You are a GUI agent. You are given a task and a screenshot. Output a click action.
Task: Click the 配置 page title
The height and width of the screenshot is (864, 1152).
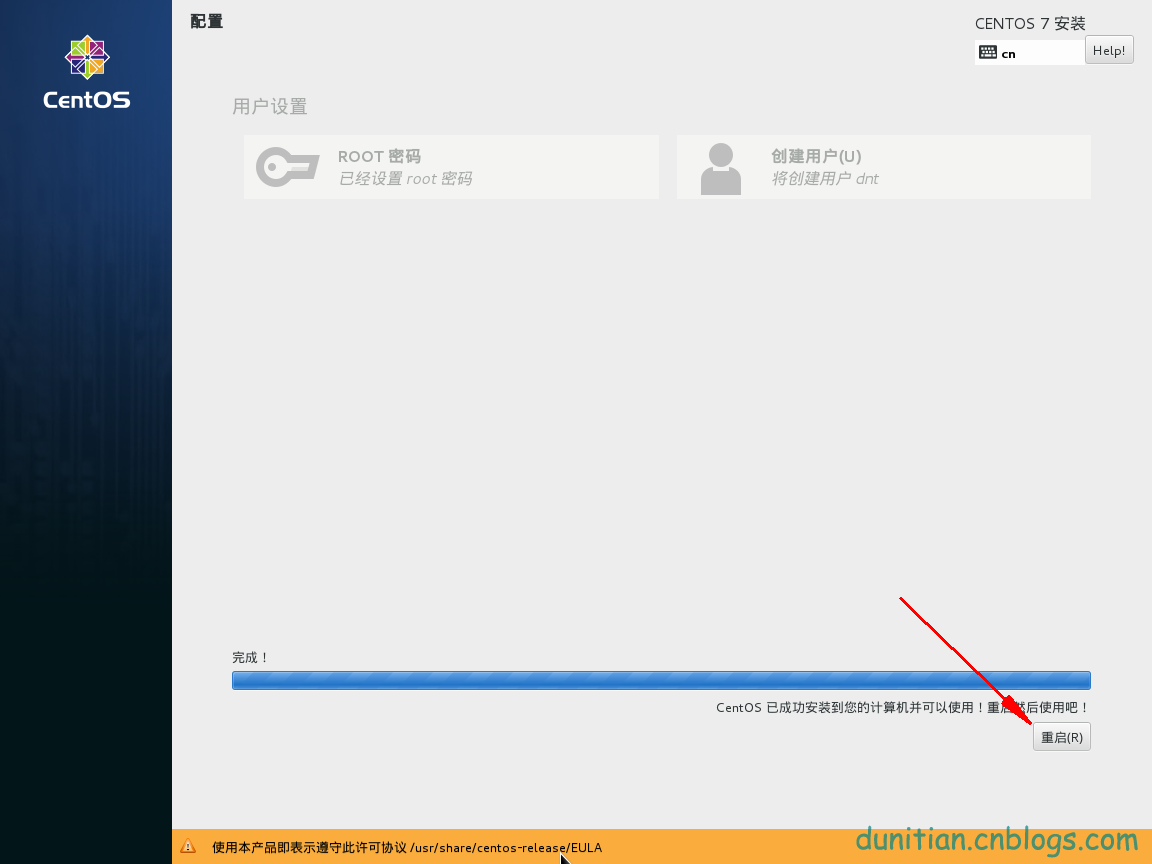[206, 21]
